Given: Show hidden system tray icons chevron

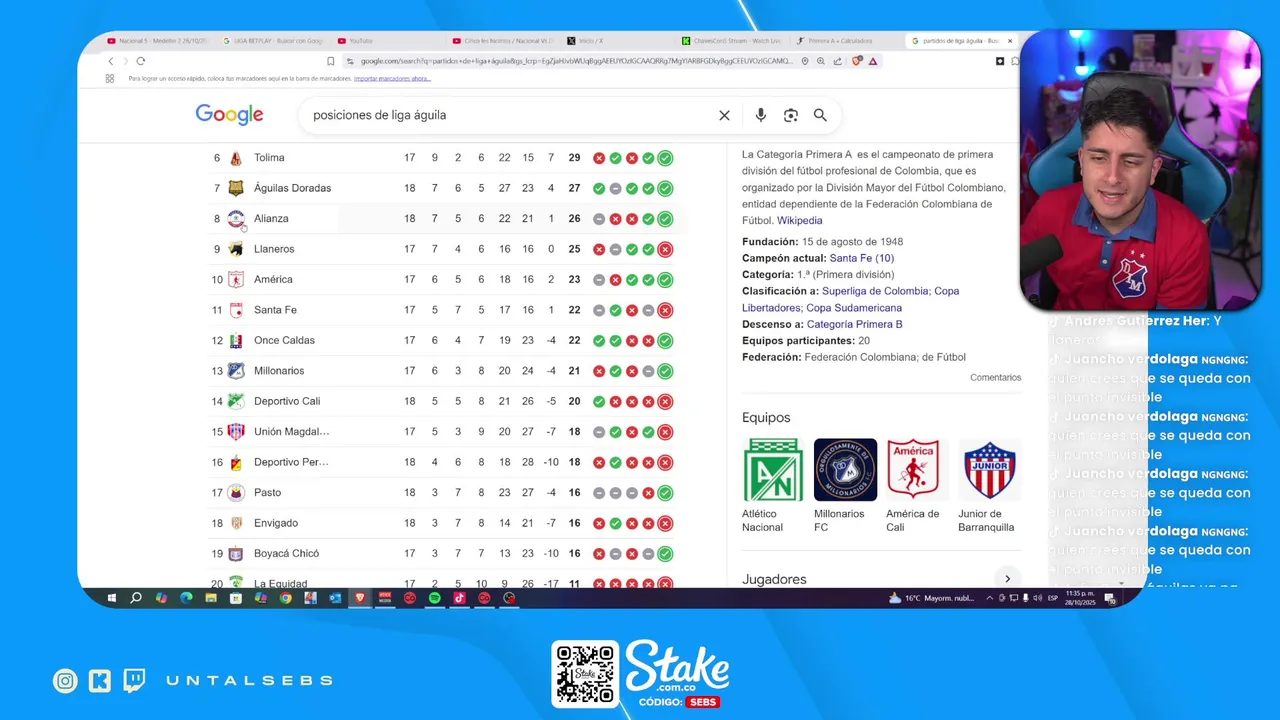Looking at the screenshot, I should click(990, 598).
